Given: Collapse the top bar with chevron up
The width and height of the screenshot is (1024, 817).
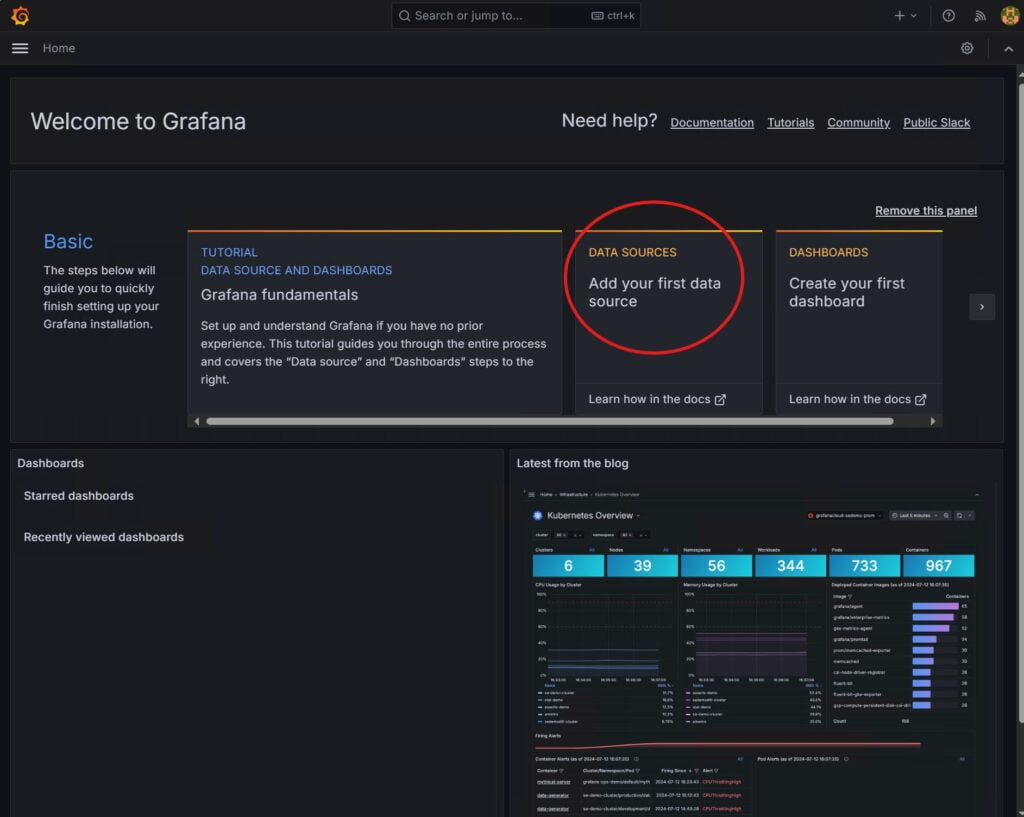Looking at the screenshot, I should (x=1007, y=48).
